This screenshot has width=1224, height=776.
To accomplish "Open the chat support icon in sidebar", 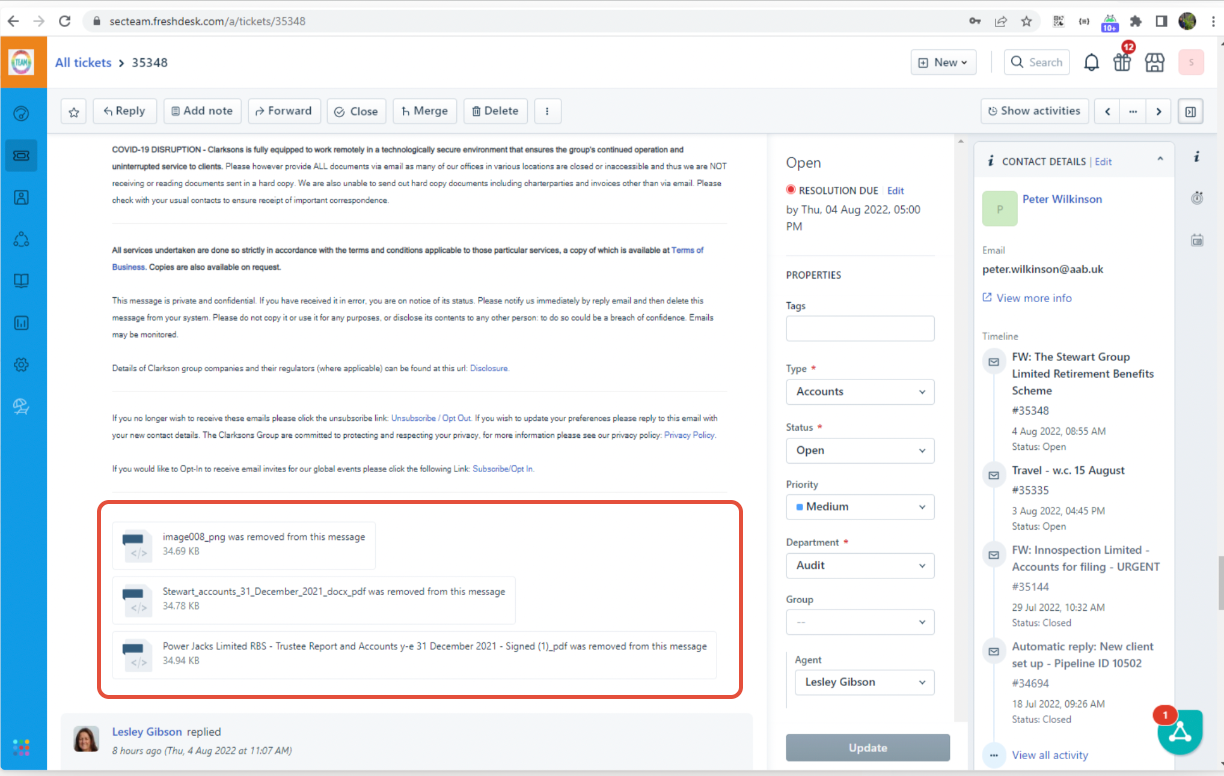I will coord(21,406).
